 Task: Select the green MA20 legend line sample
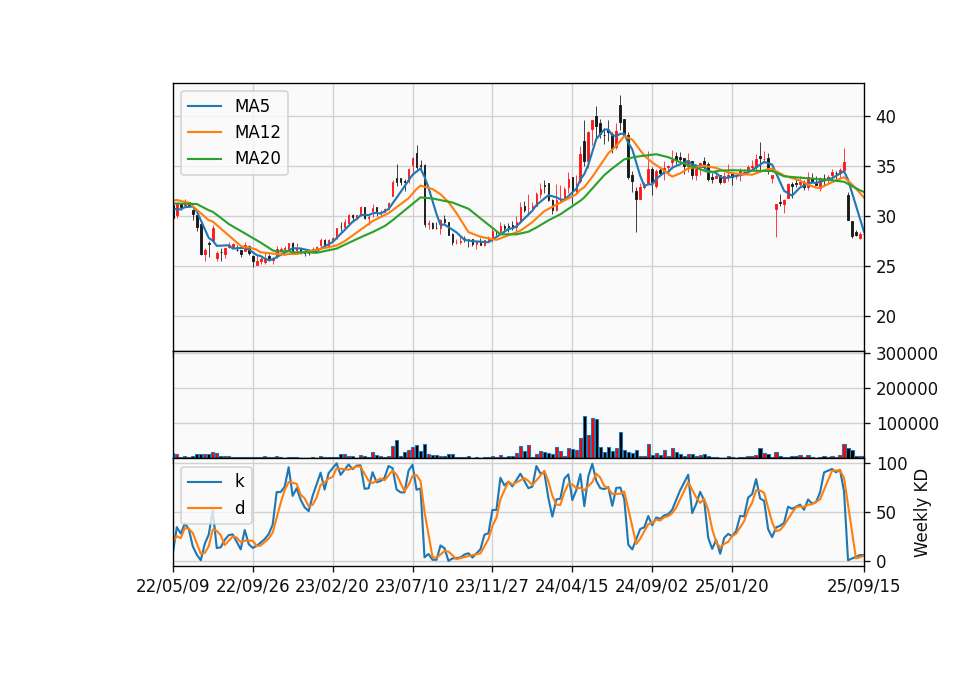coord(204,159)
